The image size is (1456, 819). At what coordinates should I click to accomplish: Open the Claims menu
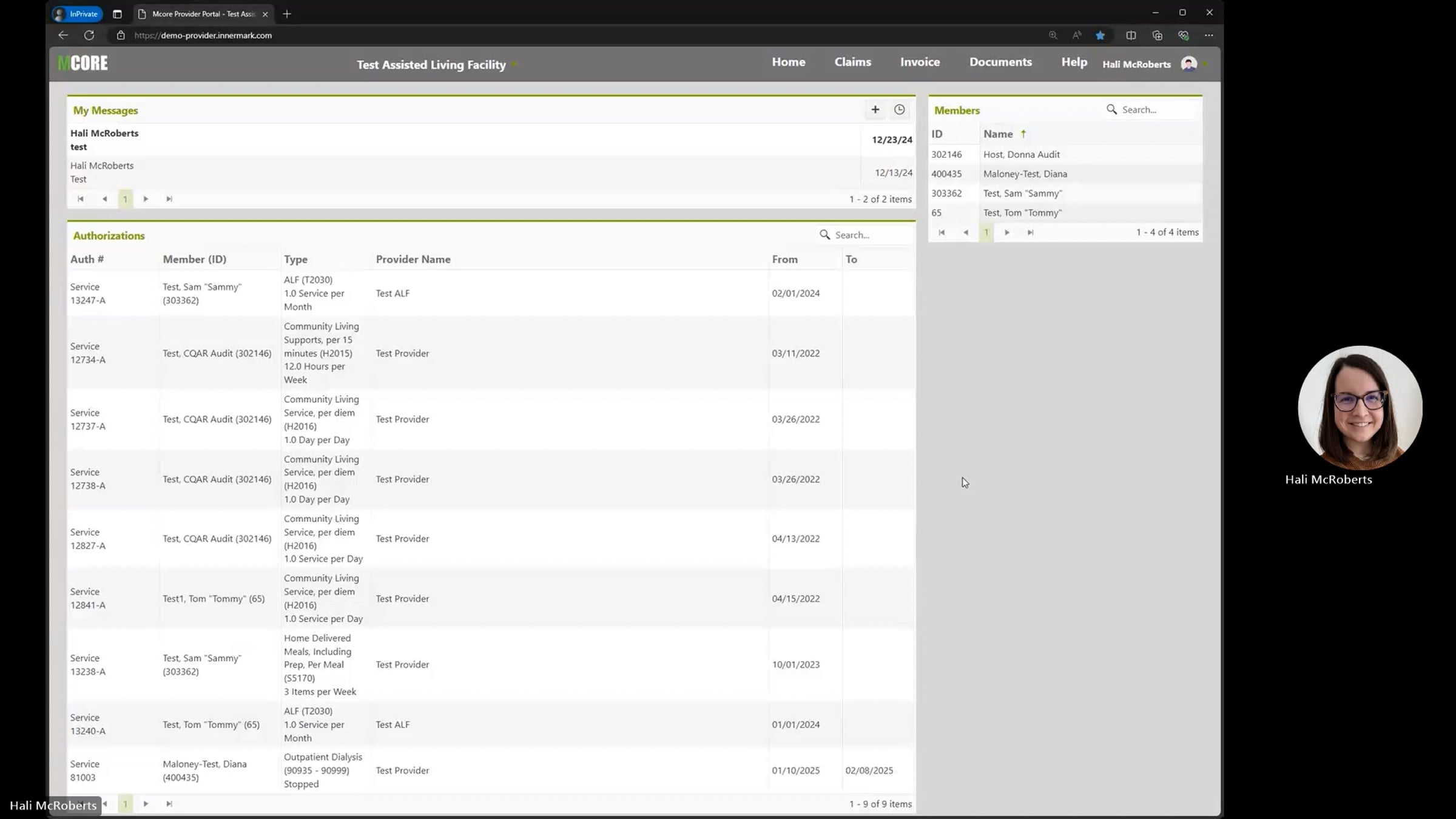(x=852, y=62)
